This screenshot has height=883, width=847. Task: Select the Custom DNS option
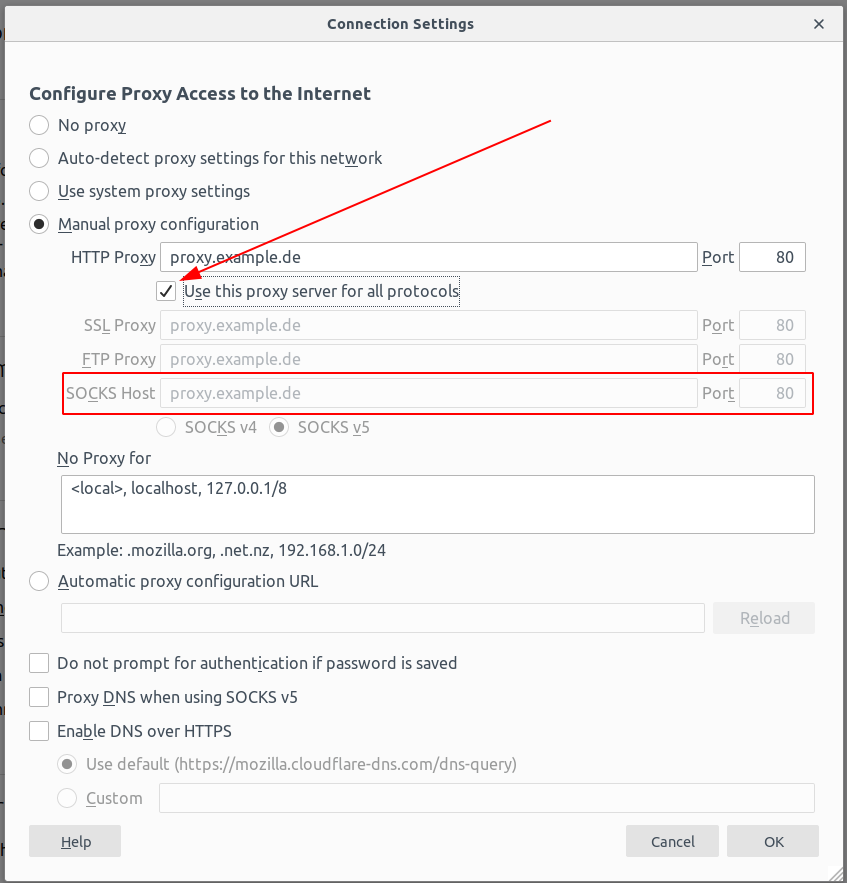pyautogui.click(x=66, y=798)
